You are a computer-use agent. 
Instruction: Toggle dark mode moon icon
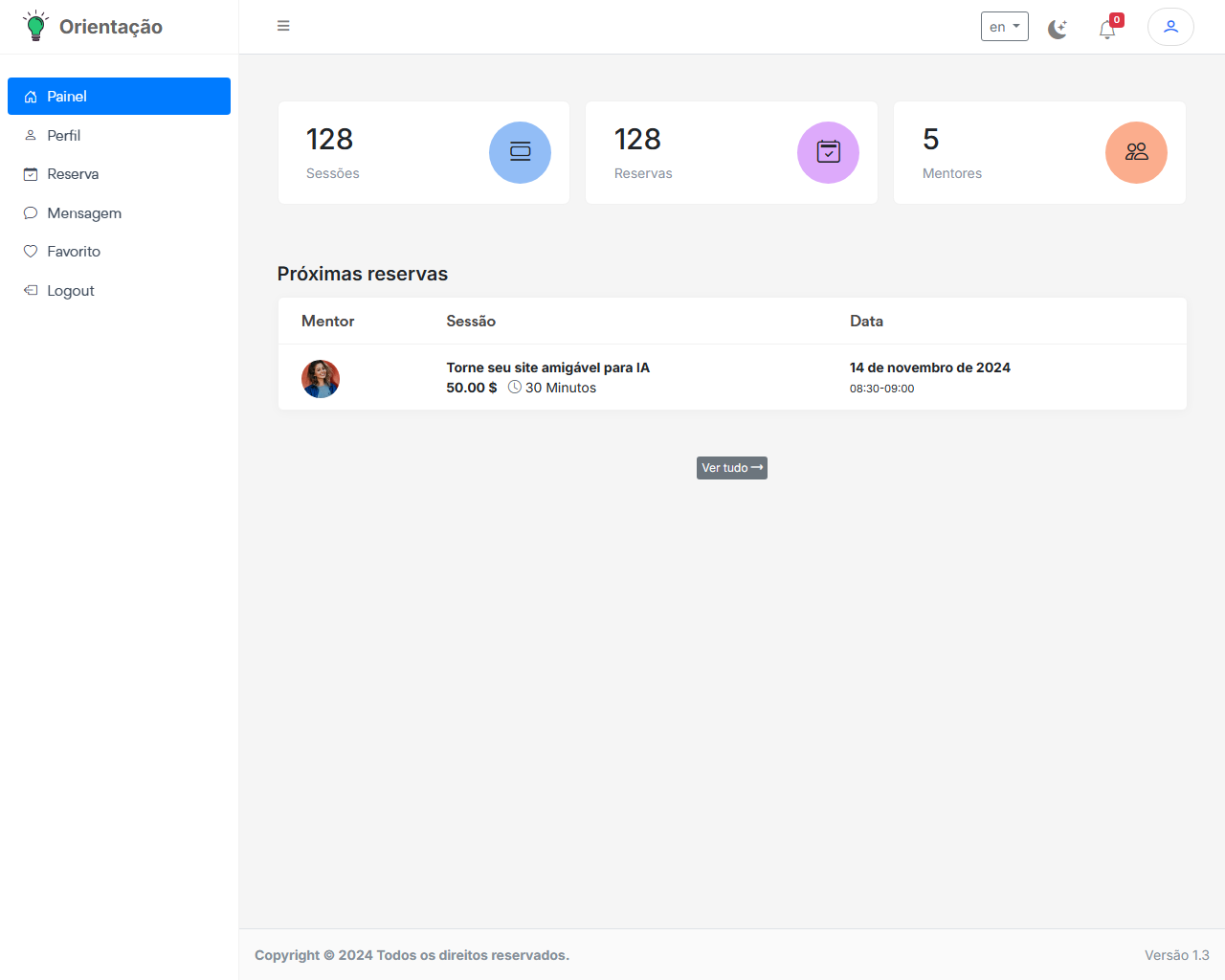click(1057, 29)
